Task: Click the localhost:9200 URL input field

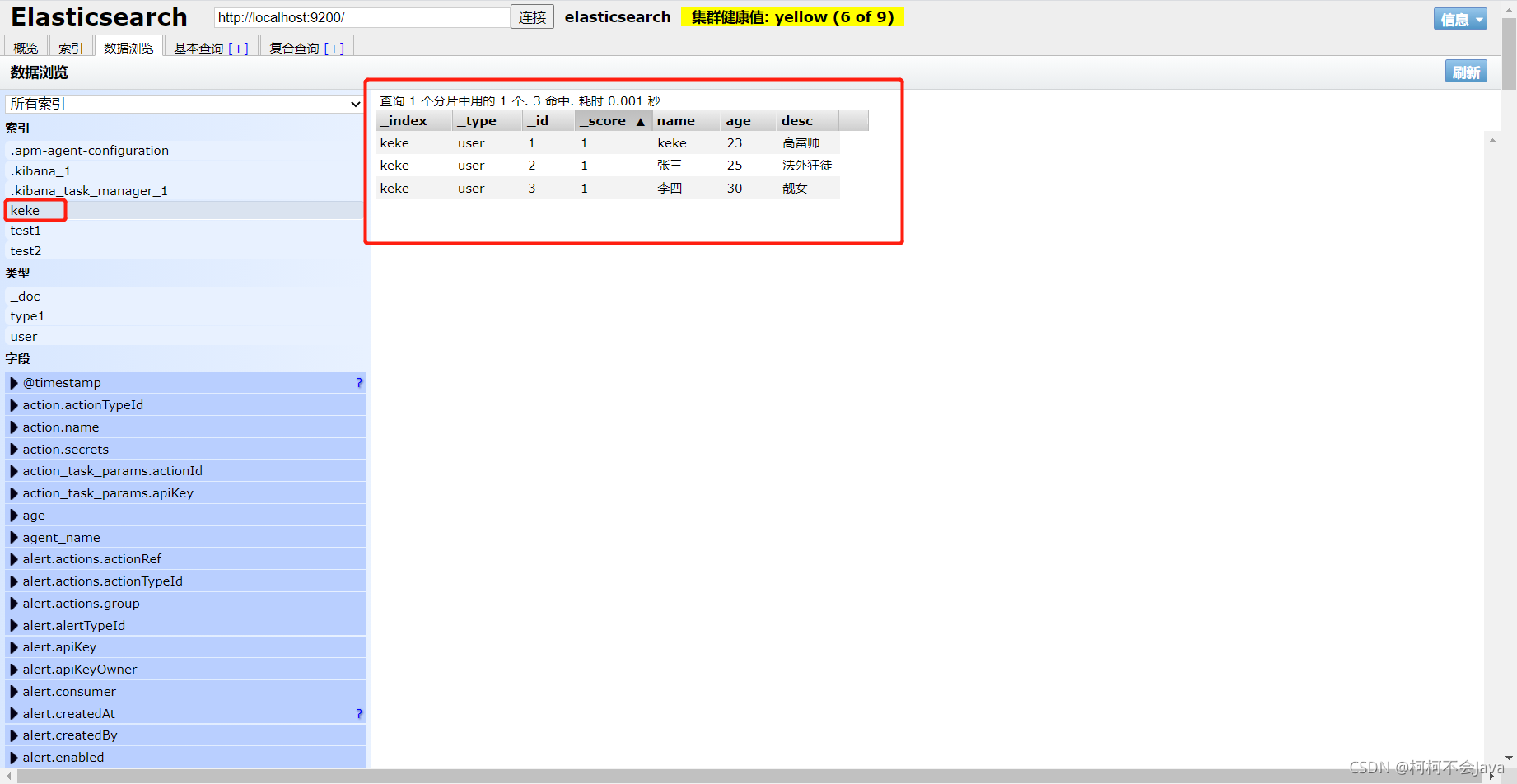Action: 362,17
